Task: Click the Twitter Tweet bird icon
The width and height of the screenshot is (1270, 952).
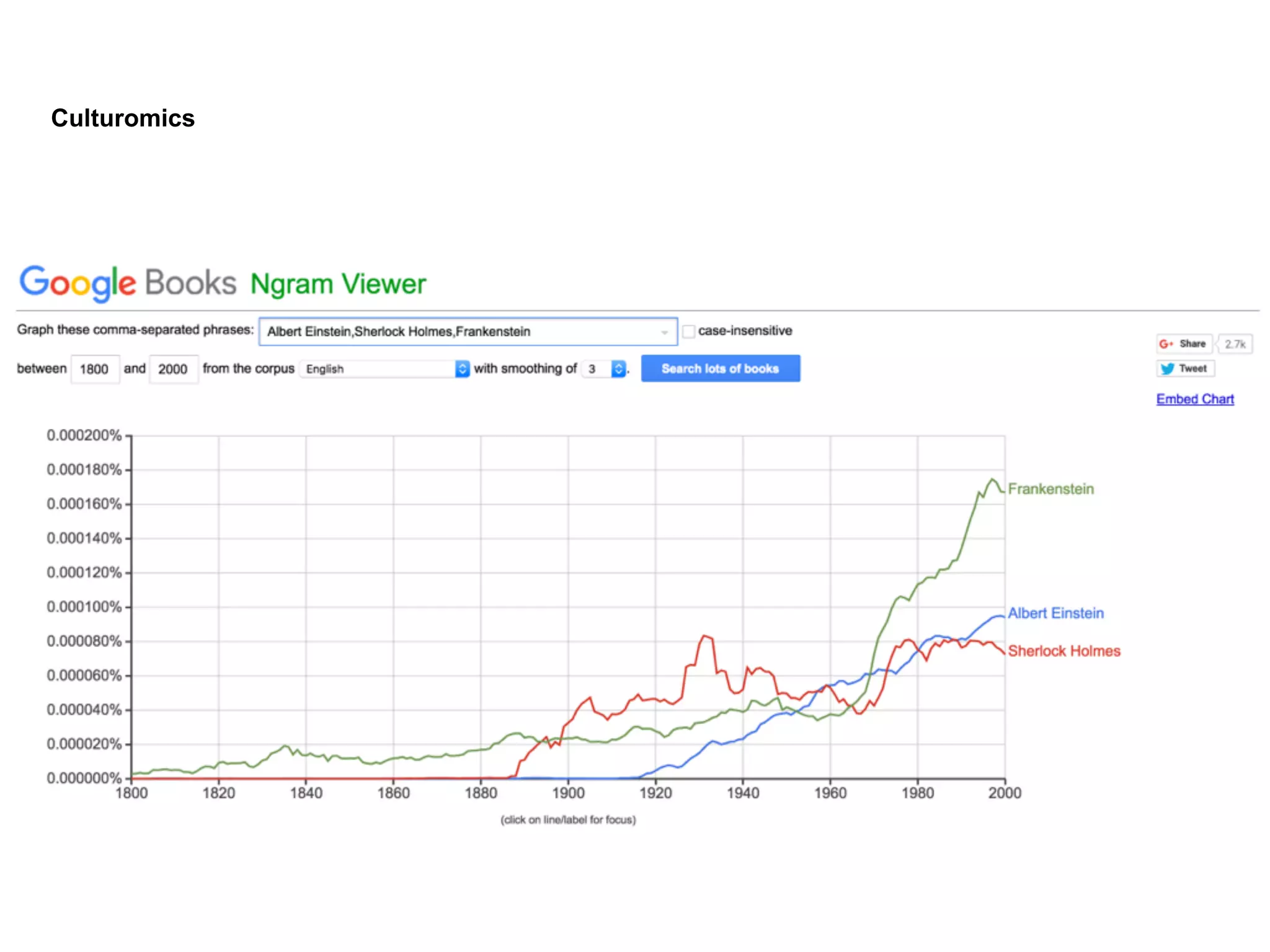Action: (x=1168, y=369)
